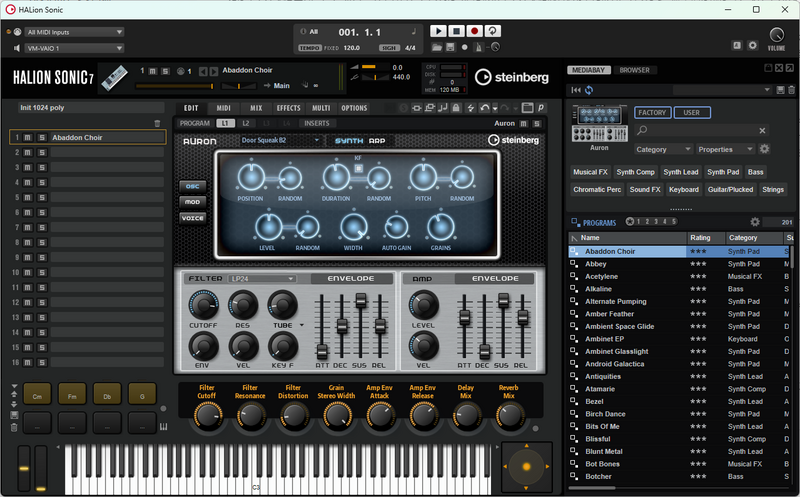Mute slot 1 Abaddon Choir
This screenshot has width=800, height=497.
[28, 137]
